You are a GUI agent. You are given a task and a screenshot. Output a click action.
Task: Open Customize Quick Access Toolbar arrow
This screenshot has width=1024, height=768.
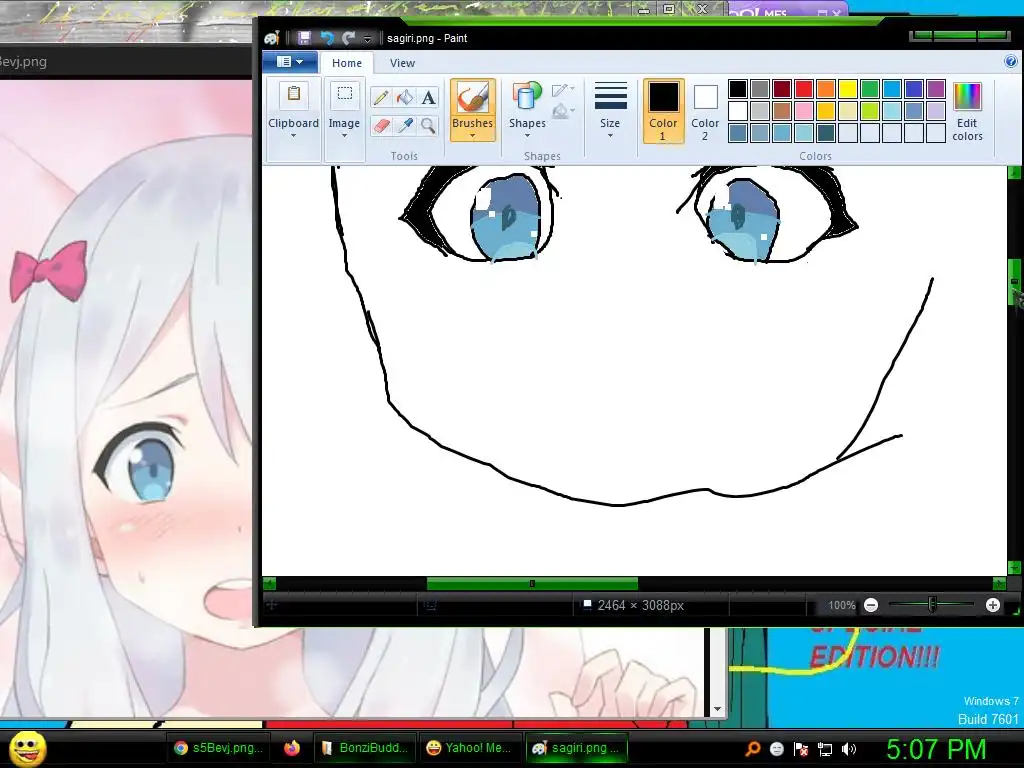(x=368, y=39)
